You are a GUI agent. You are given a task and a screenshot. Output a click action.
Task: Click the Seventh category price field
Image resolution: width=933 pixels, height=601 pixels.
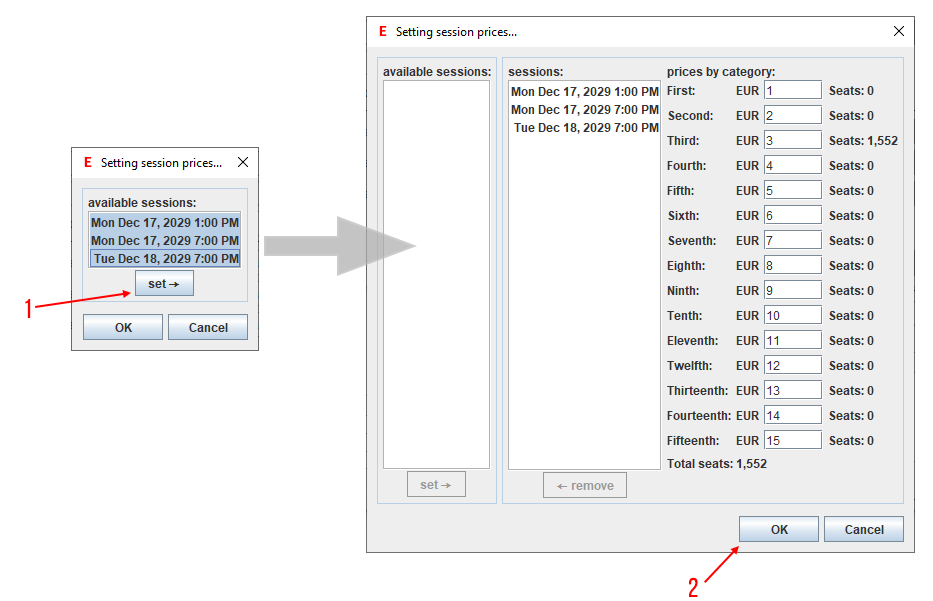click(x=793, y=240)
